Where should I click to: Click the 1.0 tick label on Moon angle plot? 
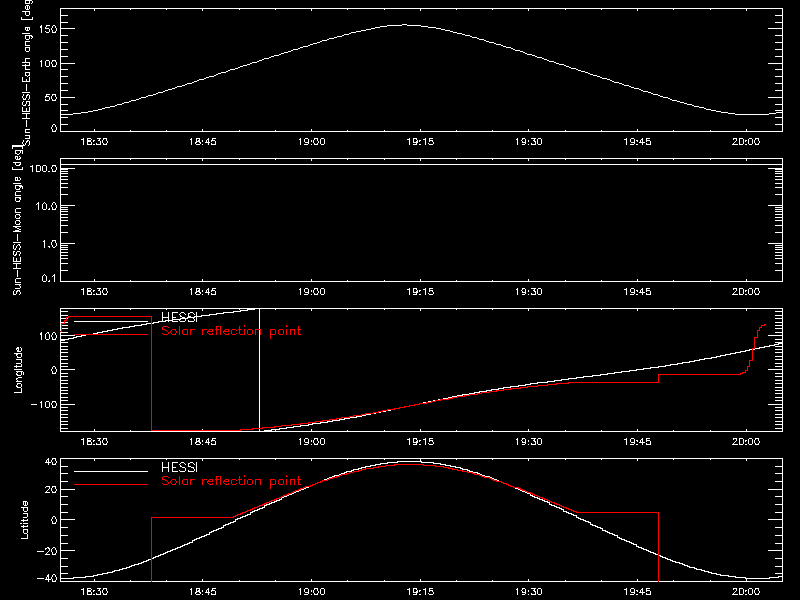(48, 244)
